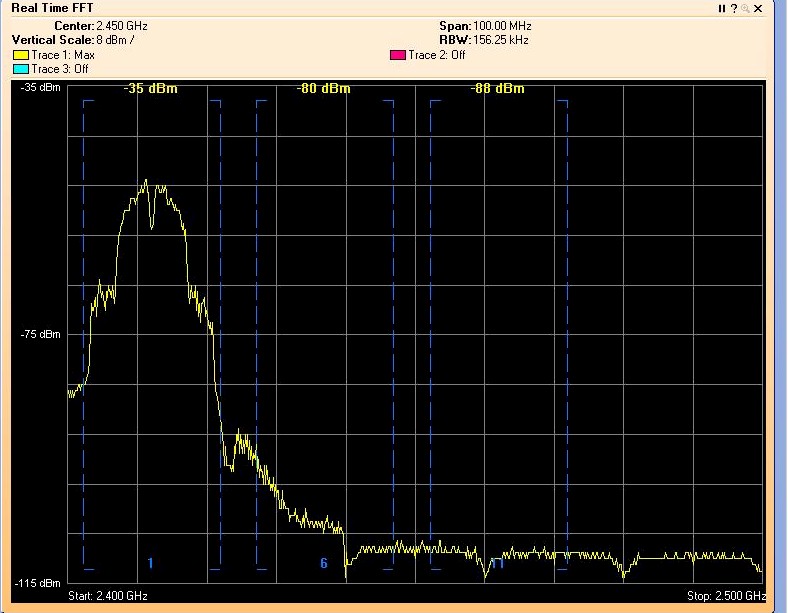
Task: Click the 'Trace 2: Off' label
Action: [437, 55]
